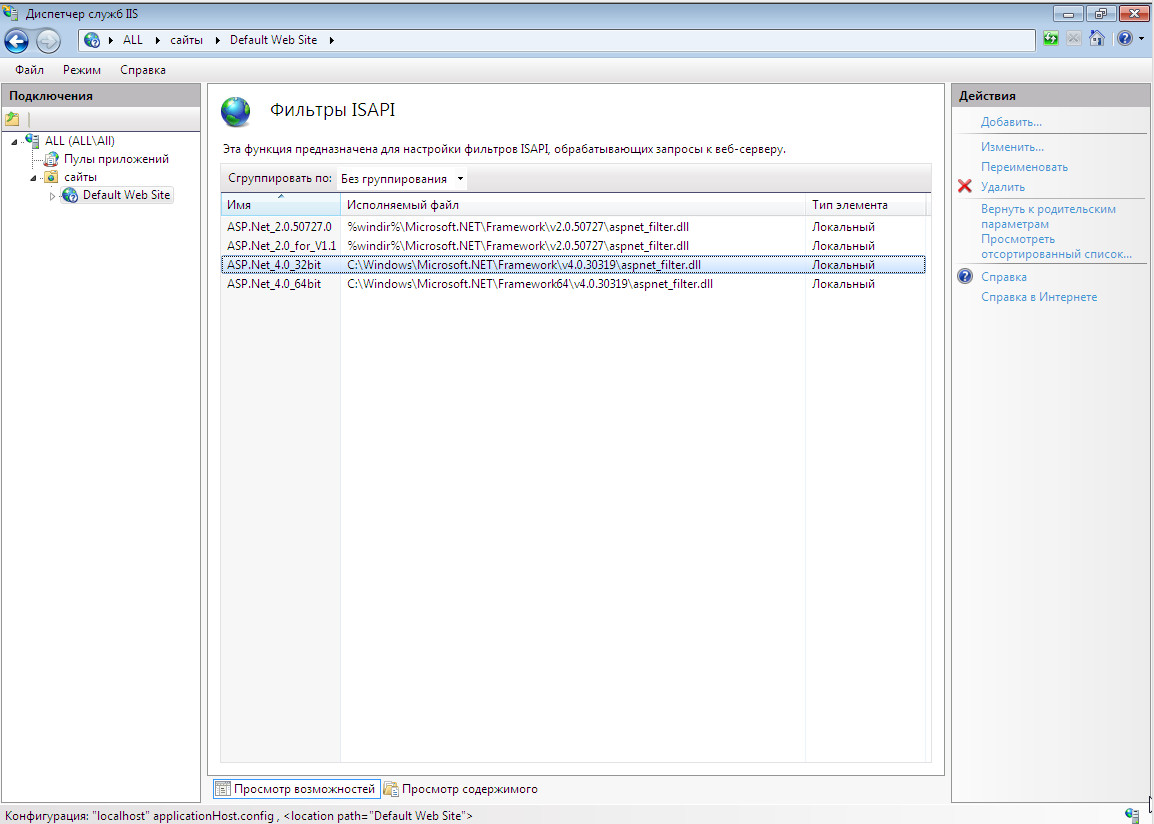Click the Home icon in the toolbar
This screenshot has width=1154, height=824.
[x=1097, y=39]
